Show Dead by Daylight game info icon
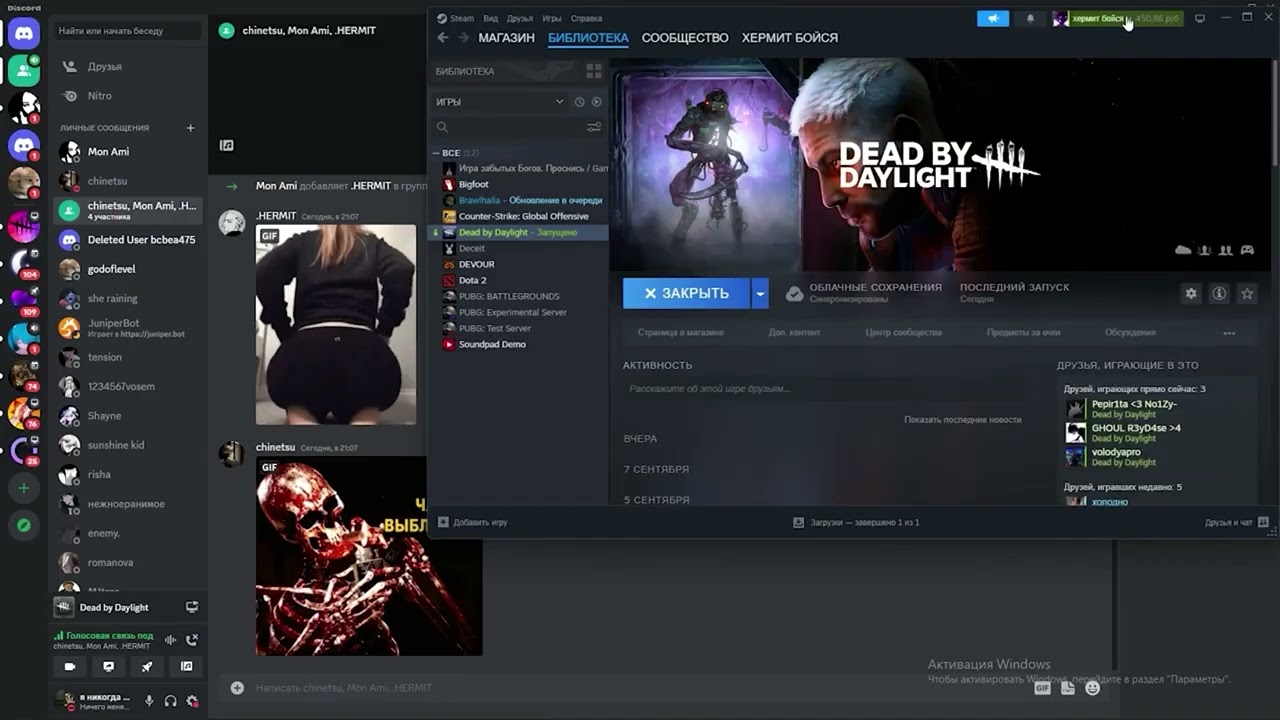Screen dimensions: 1280x720 (1219, 293)
